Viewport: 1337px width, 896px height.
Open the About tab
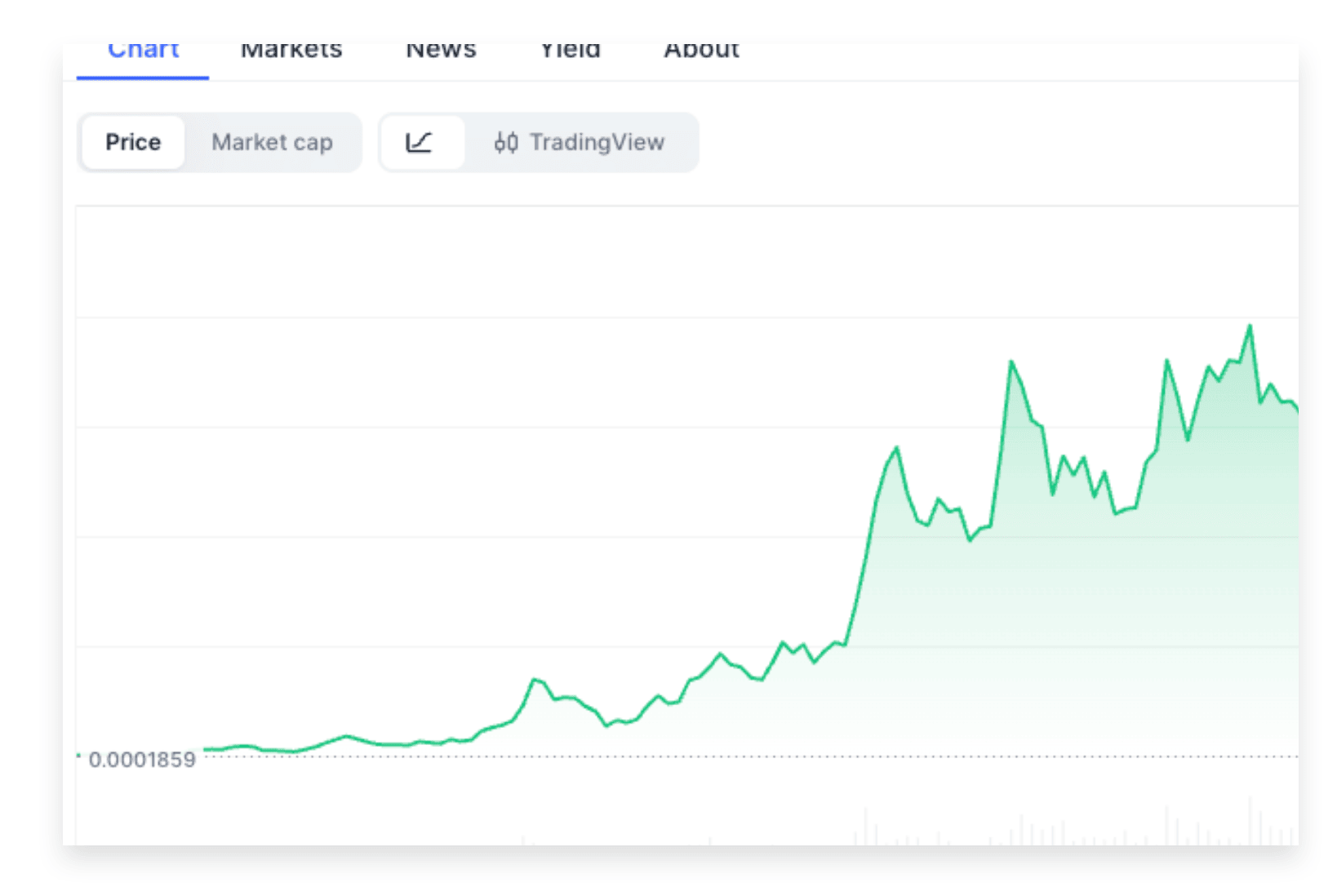pyautogui.click(x=701, y=51)
